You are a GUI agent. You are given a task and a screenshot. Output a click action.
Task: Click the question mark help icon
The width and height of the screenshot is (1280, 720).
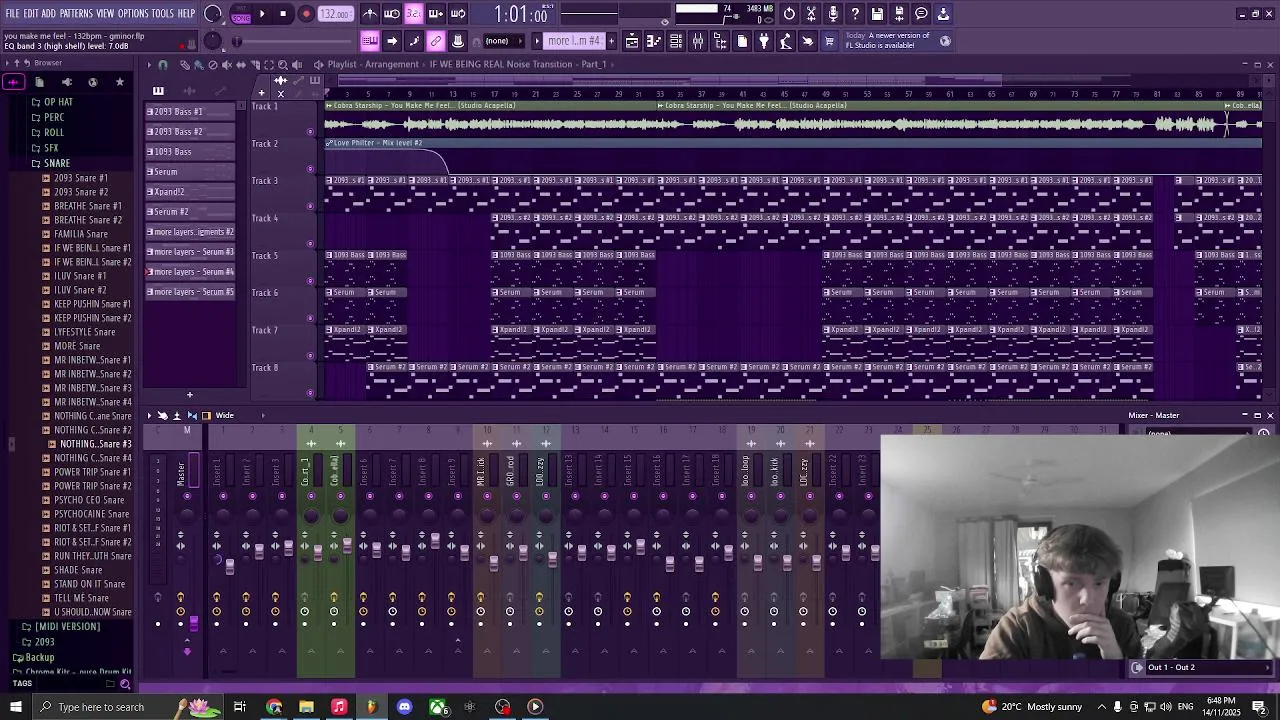click(x=855, y=14)
